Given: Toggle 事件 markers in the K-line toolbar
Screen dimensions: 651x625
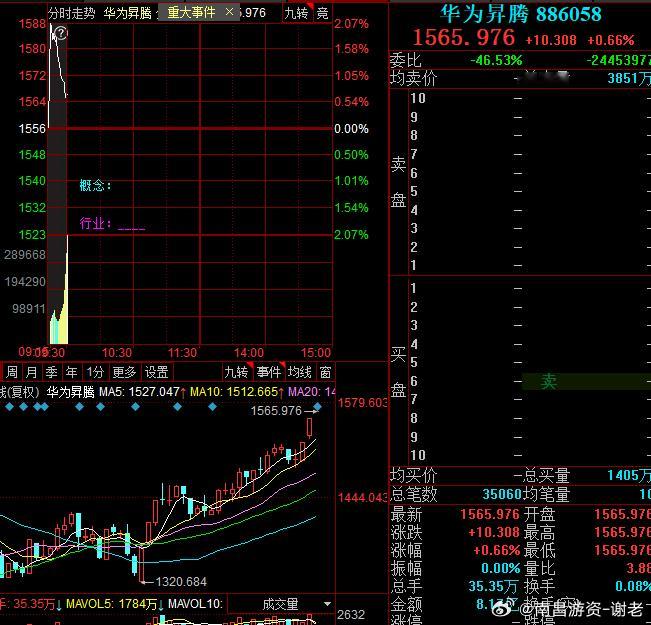Looking at the screenshot, I should tap(269, 372).
